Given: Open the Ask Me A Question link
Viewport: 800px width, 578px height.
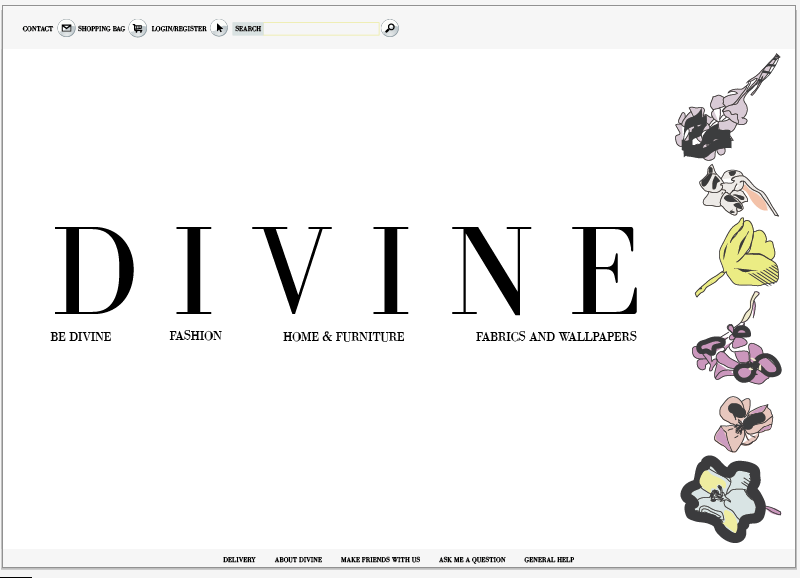Looking at the screenshot, I should pos(472,560).
